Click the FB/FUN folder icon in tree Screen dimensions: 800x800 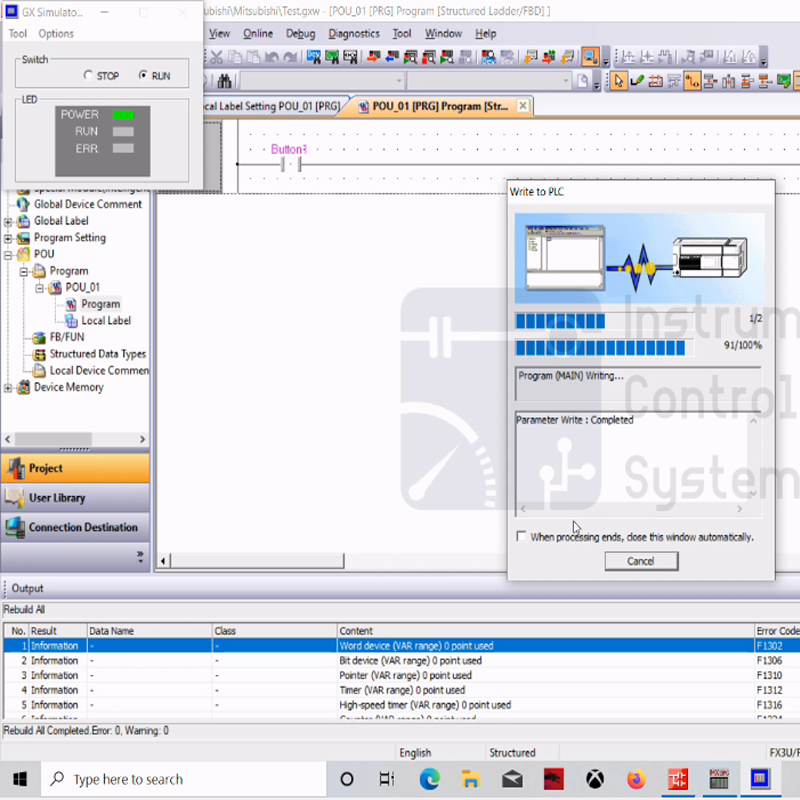[39, 338]
